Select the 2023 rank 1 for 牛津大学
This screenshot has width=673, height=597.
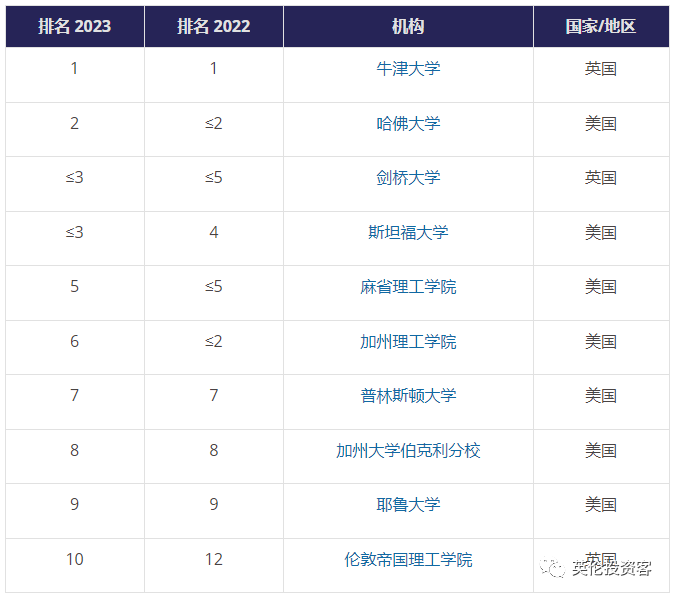click(75, 68)
